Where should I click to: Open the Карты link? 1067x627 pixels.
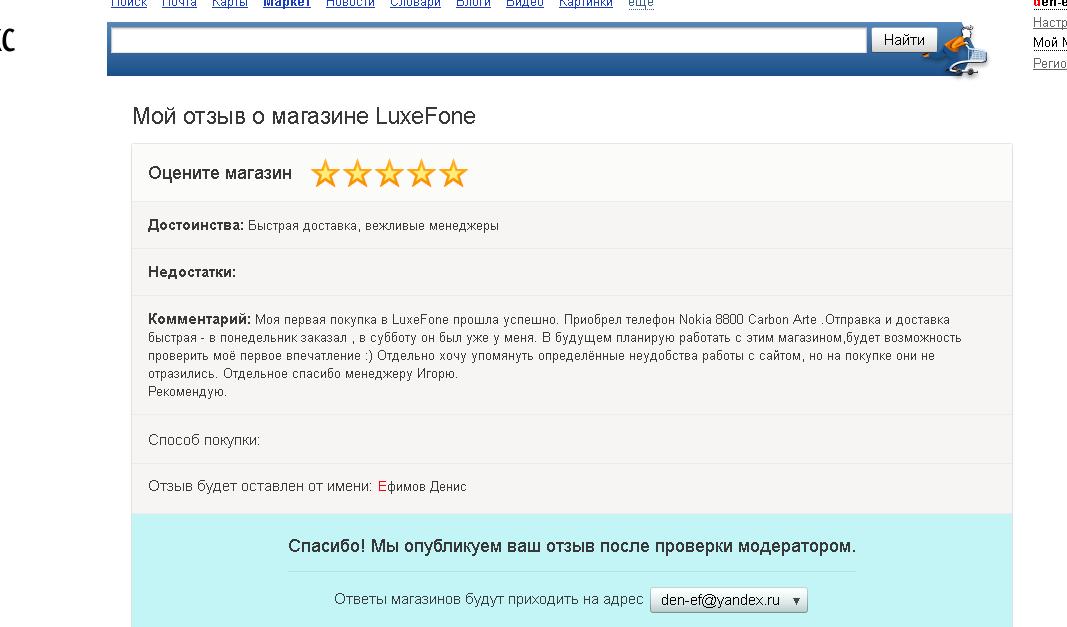coord(229,3)
